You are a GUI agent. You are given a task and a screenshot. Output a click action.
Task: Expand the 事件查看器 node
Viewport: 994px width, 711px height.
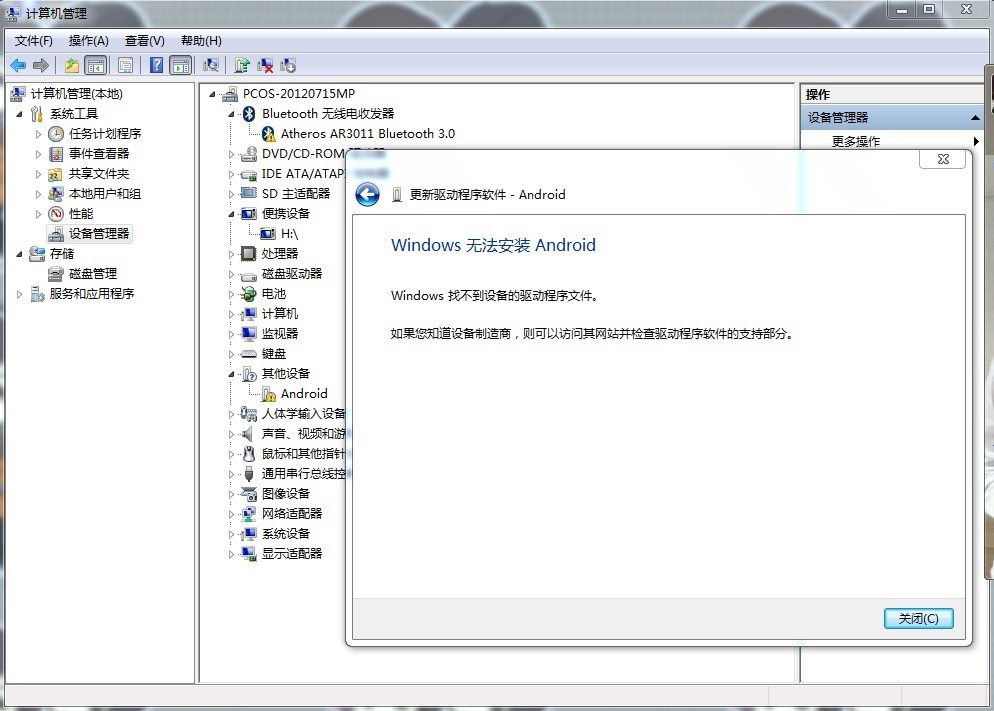pos(38,154)
